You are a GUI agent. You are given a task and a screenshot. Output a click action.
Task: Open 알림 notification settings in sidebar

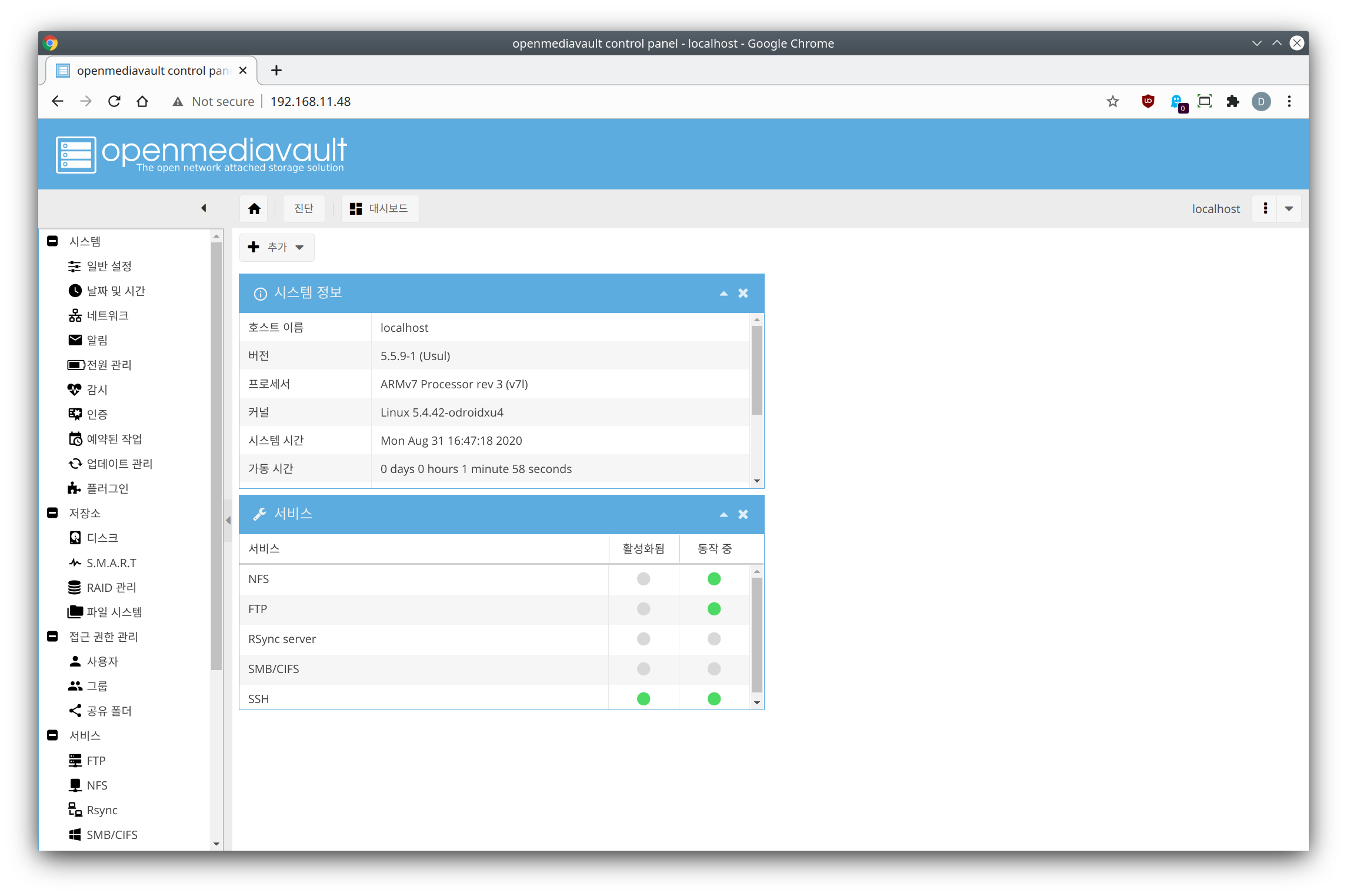[96, 341]
